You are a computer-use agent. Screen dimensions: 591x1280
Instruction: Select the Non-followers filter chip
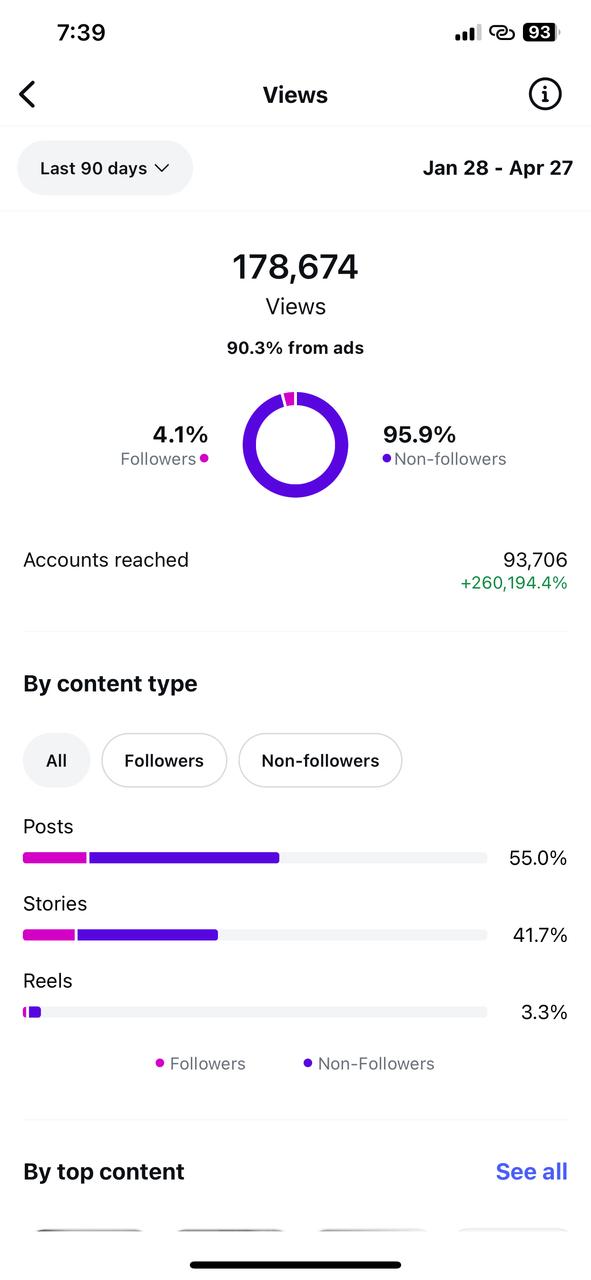click(320, 761)
